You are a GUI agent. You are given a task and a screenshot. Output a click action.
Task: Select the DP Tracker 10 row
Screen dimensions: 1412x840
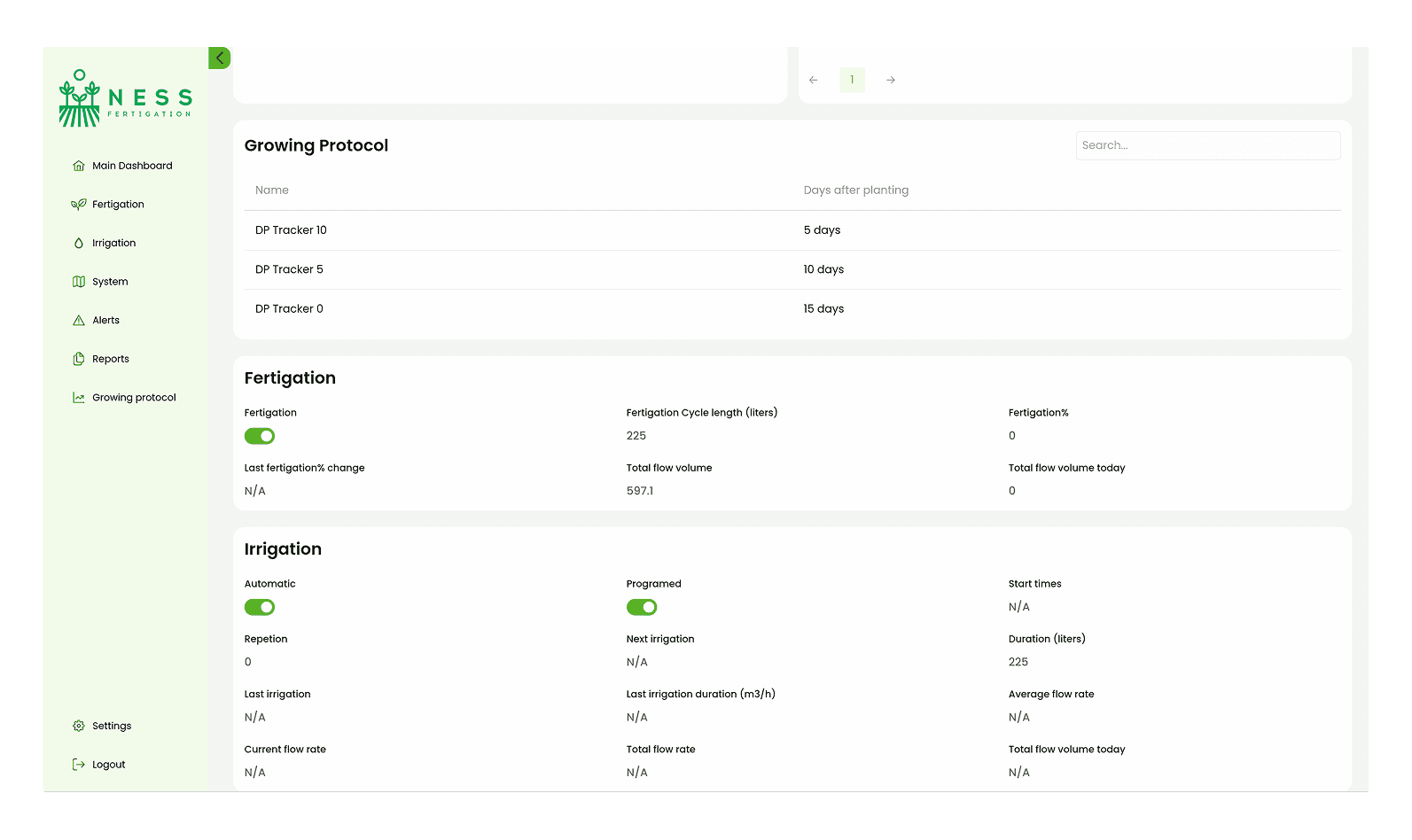(792, 230)
